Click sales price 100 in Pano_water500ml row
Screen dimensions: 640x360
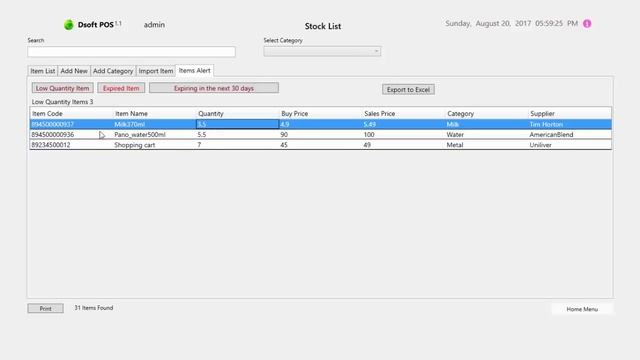(404, 134)
